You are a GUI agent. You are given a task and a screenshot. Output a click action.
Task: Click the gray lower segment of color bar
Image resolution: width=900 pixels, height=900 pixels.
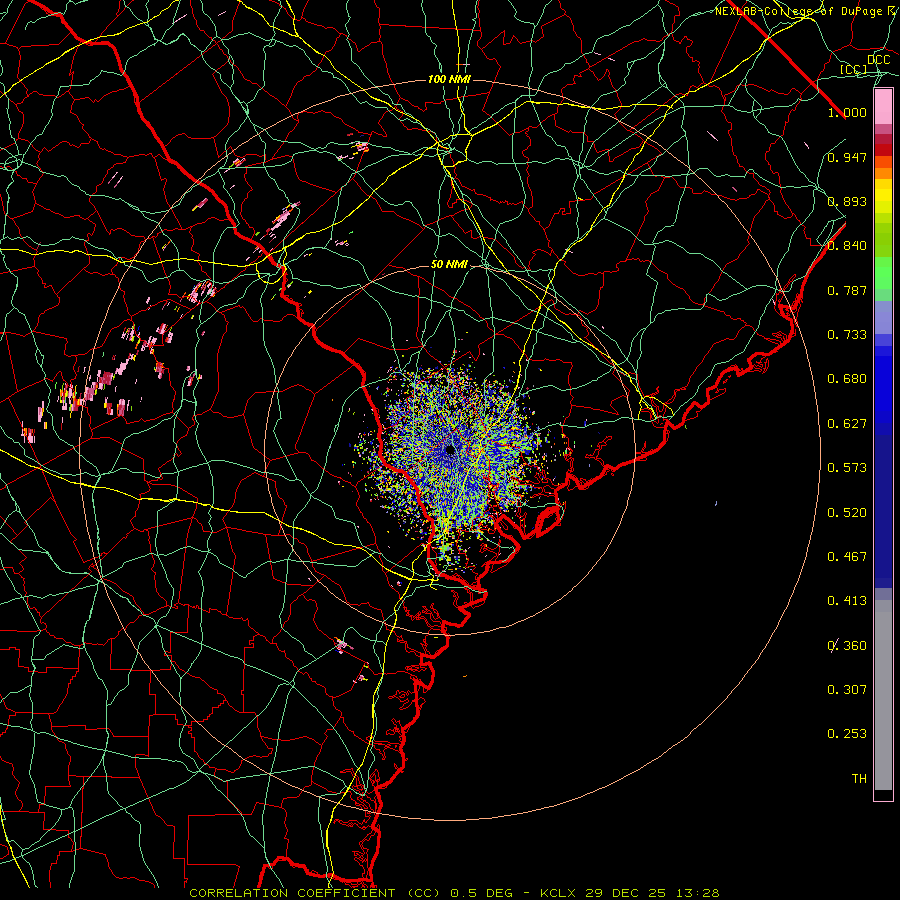pyautogui.click(x=883, y=695)
